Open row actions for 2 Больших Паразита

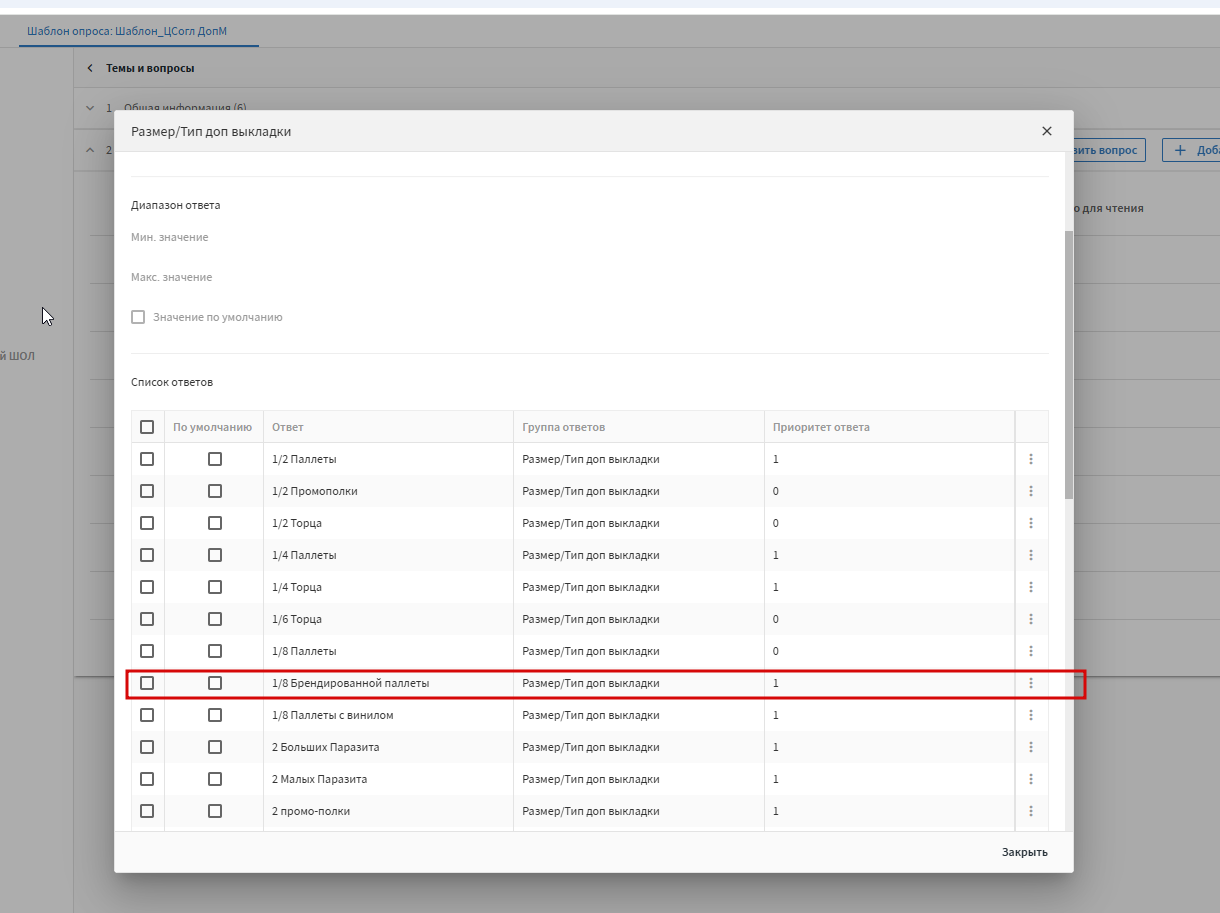coord(1031,747)
